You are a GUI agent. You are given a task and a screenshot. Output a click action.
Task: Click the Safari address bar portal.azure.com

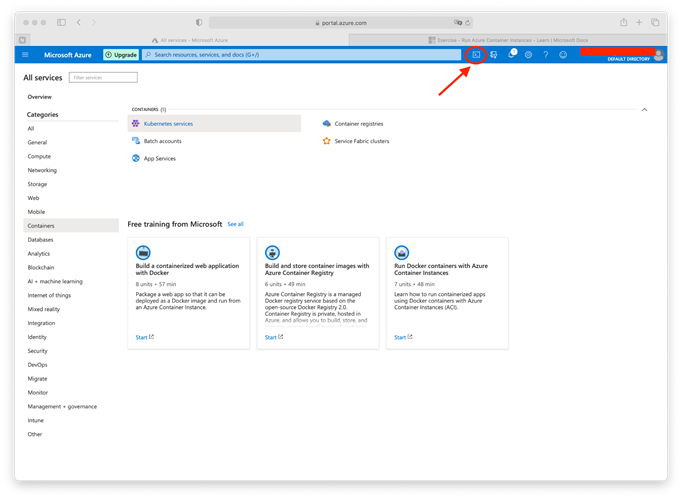click(x=341, y=23)
